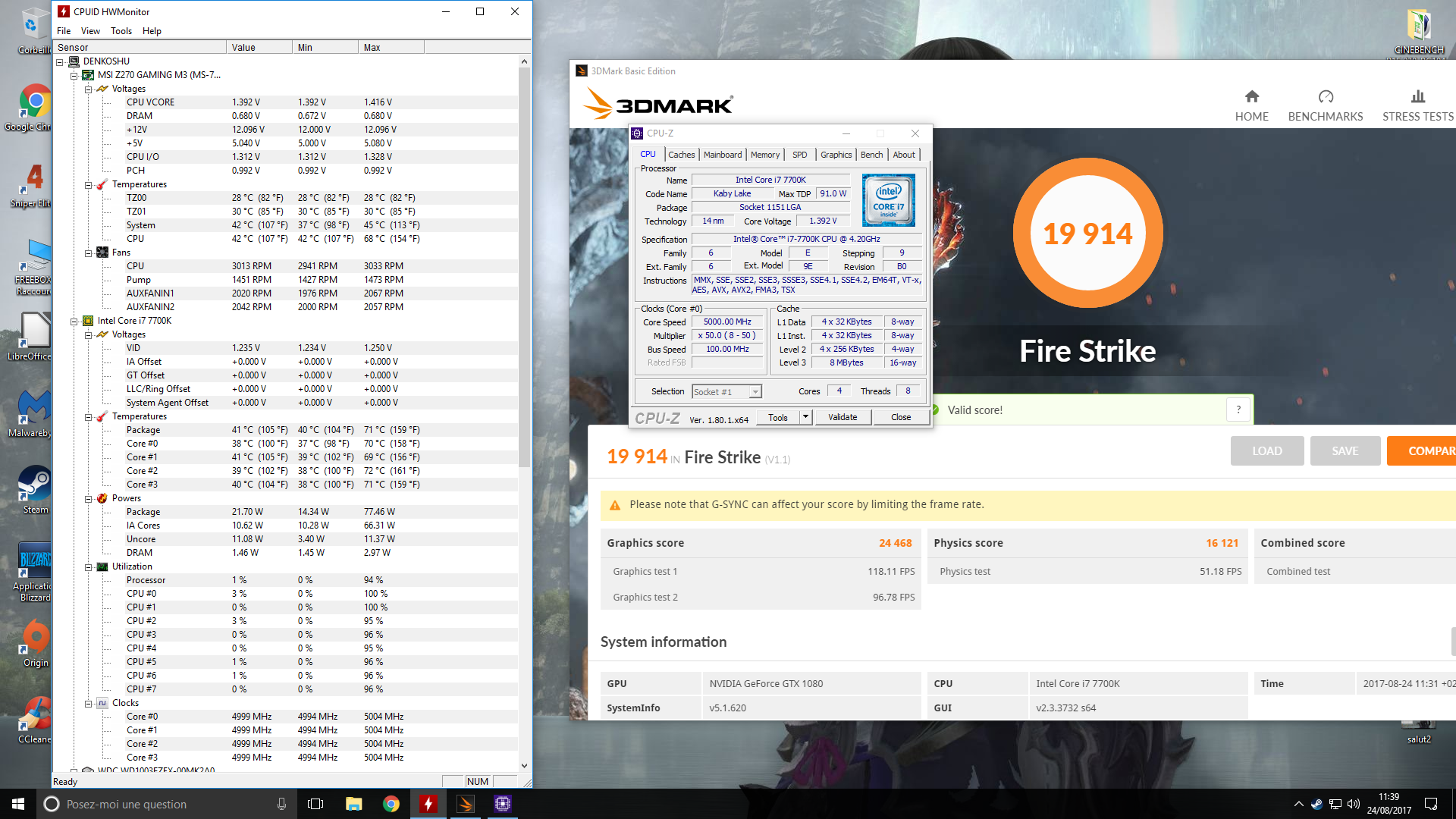Click the COMPARE button in 3DMark
1456x819 pixels.
pos(1423,450)
